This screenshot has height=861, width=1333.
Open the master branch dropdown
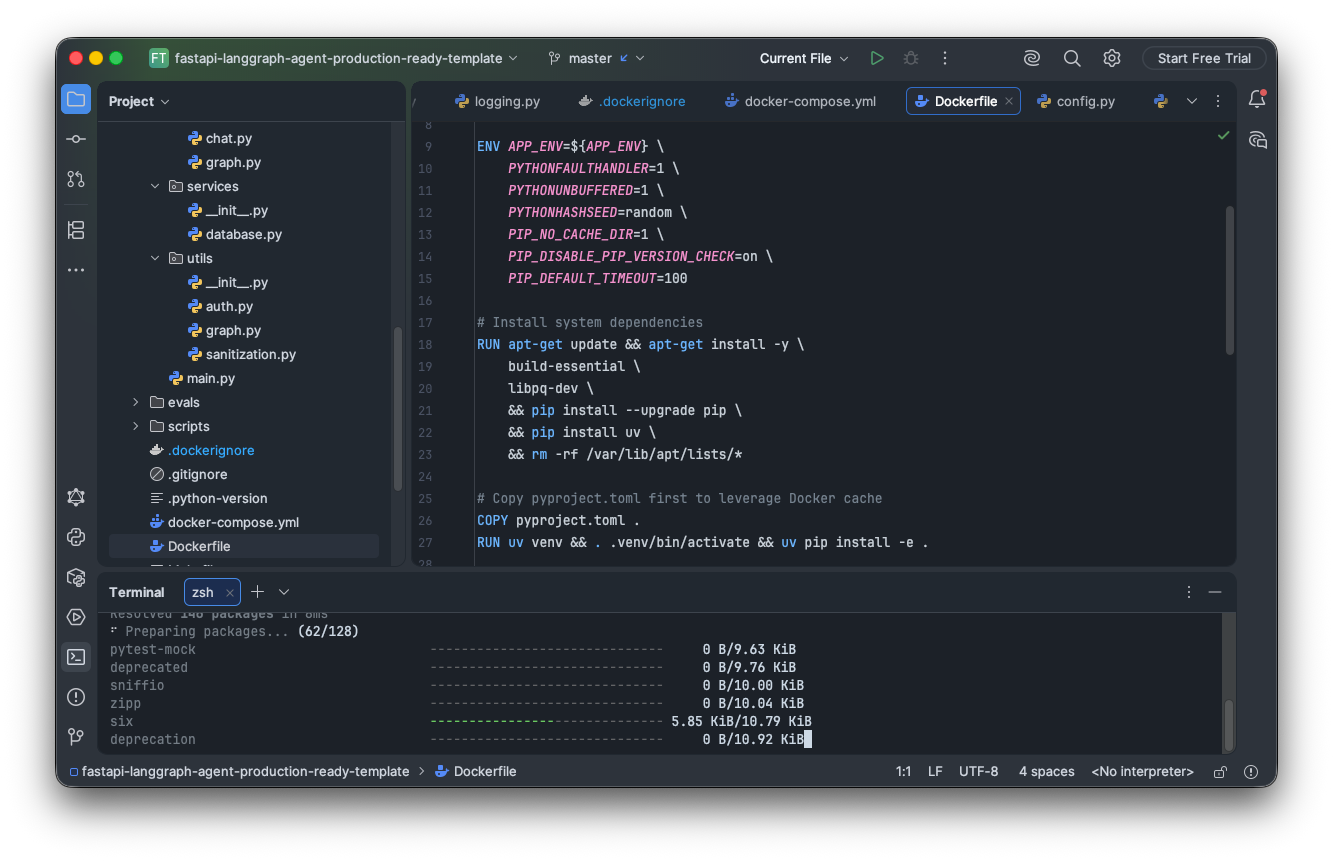[x=596, y=58]
